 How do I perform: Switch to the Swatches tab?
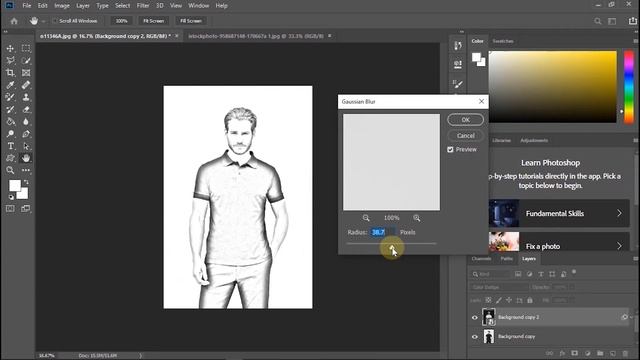(503, 41)
